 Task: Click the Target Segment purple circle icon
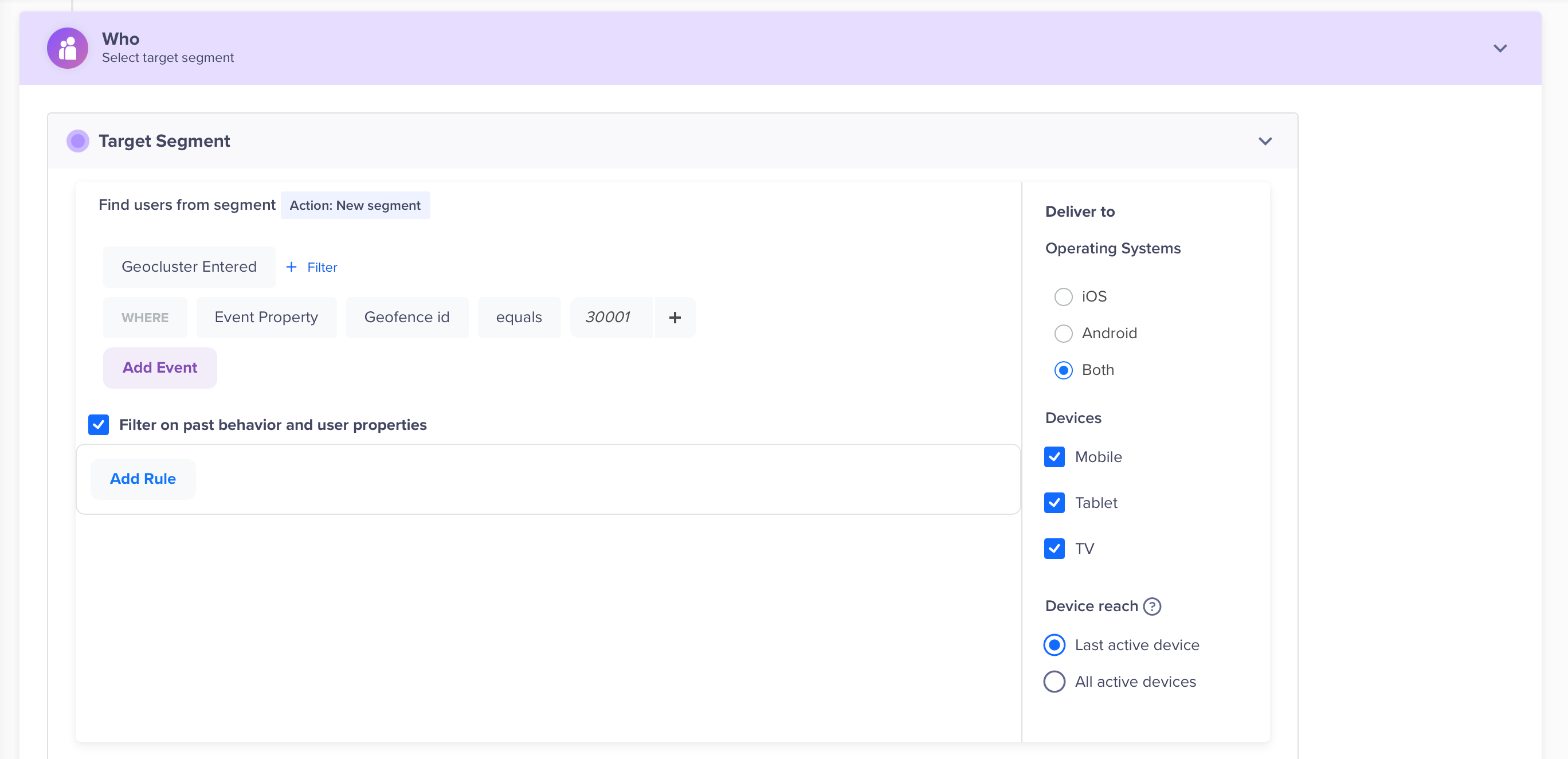tap(77, 141)
